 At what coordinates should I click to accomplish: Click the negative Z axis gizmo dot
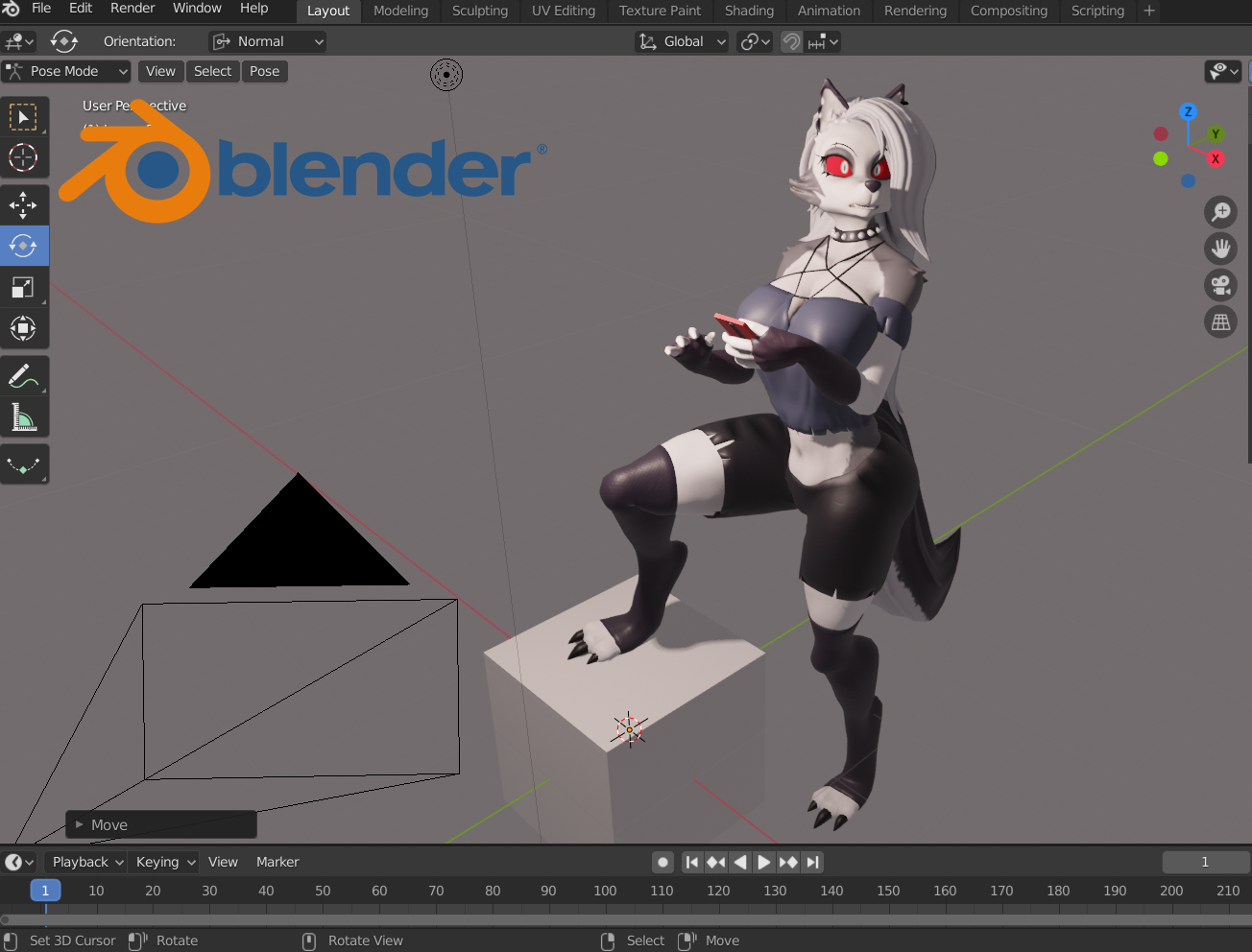(x=1189, y=180)
